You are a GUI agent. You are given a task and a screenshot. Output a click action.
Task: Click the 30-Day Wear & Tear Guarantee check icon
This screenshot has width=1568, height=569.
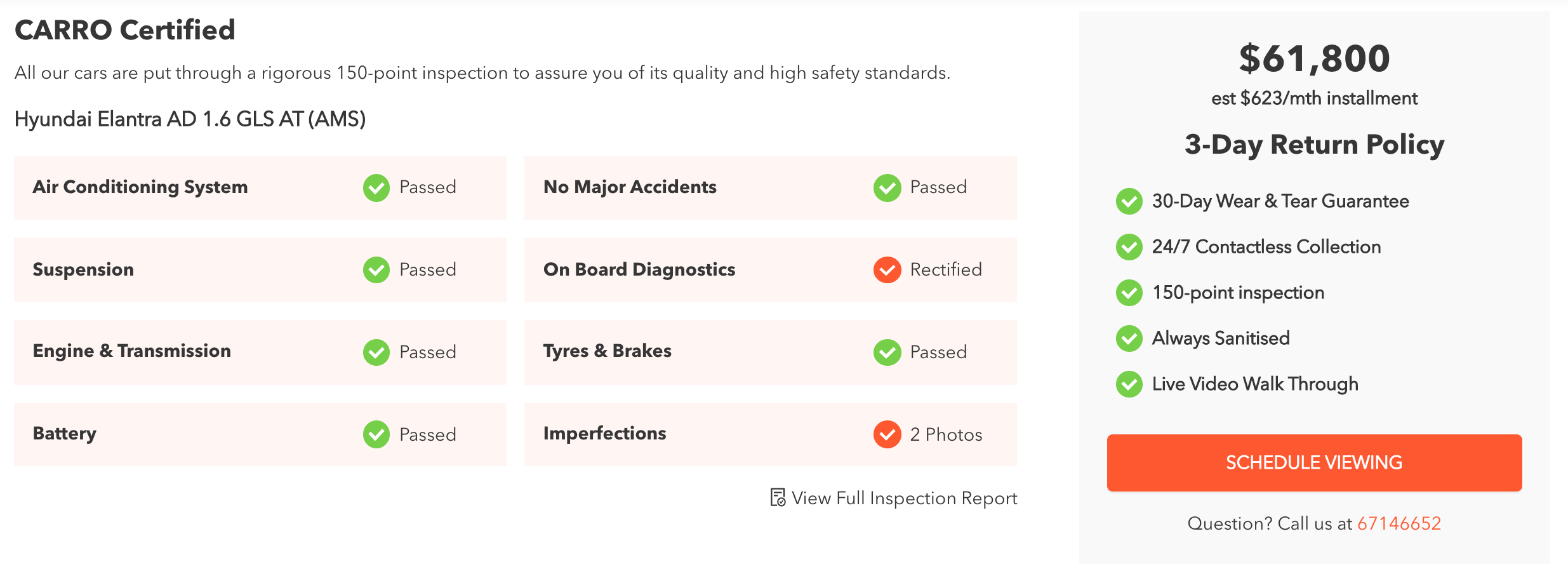pyautogui.click(x=1129, y=201)
